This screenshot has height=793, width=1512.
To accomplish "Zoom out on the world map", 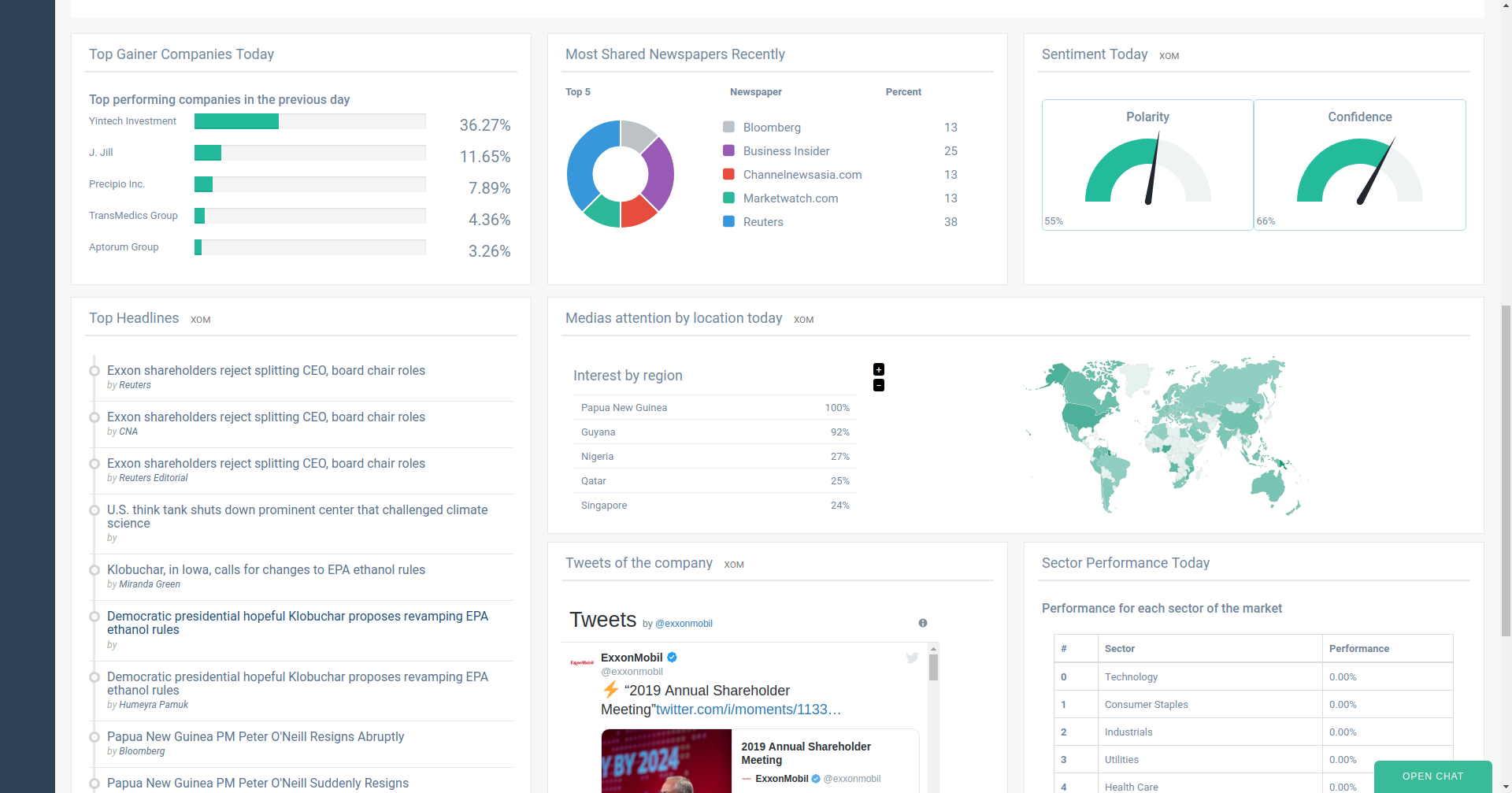I will point(879,385).
